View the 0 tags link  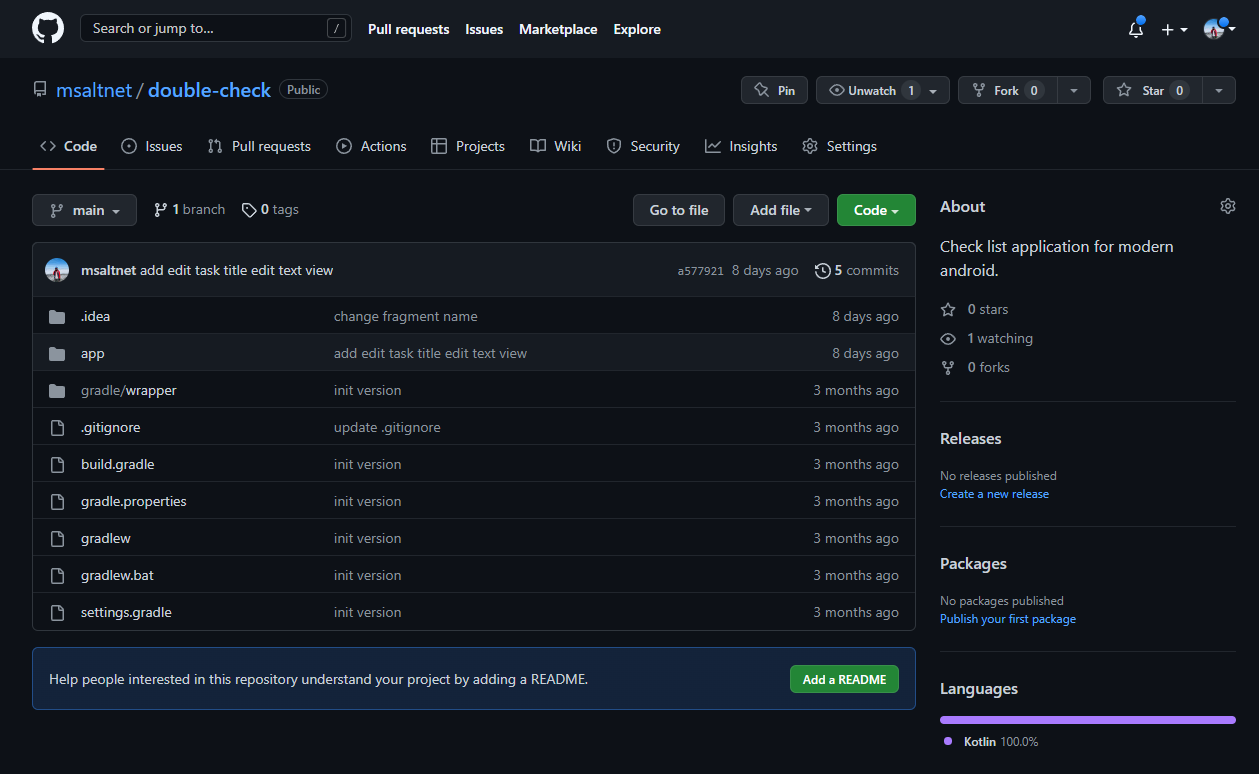point(270,210)
